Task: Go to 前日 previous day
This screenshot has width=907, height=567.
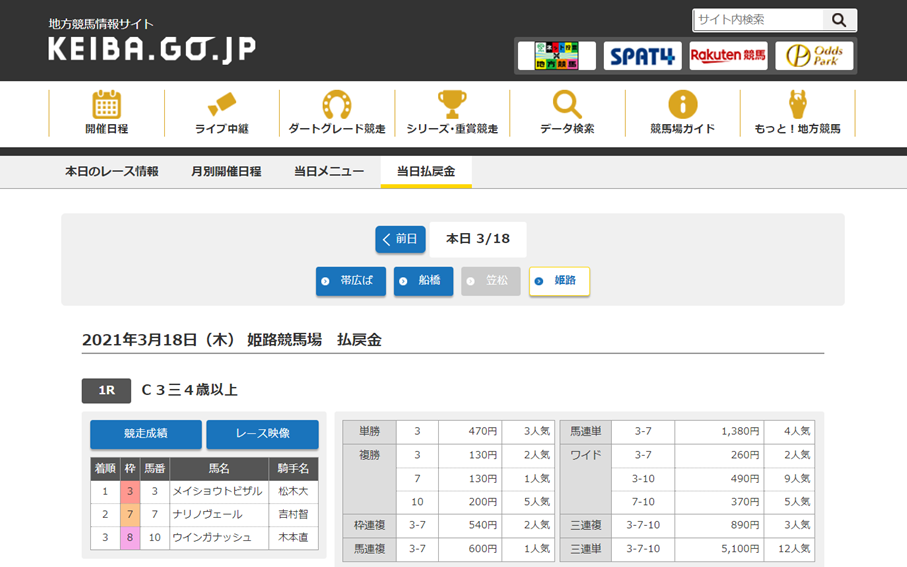Action: [400, 239]
